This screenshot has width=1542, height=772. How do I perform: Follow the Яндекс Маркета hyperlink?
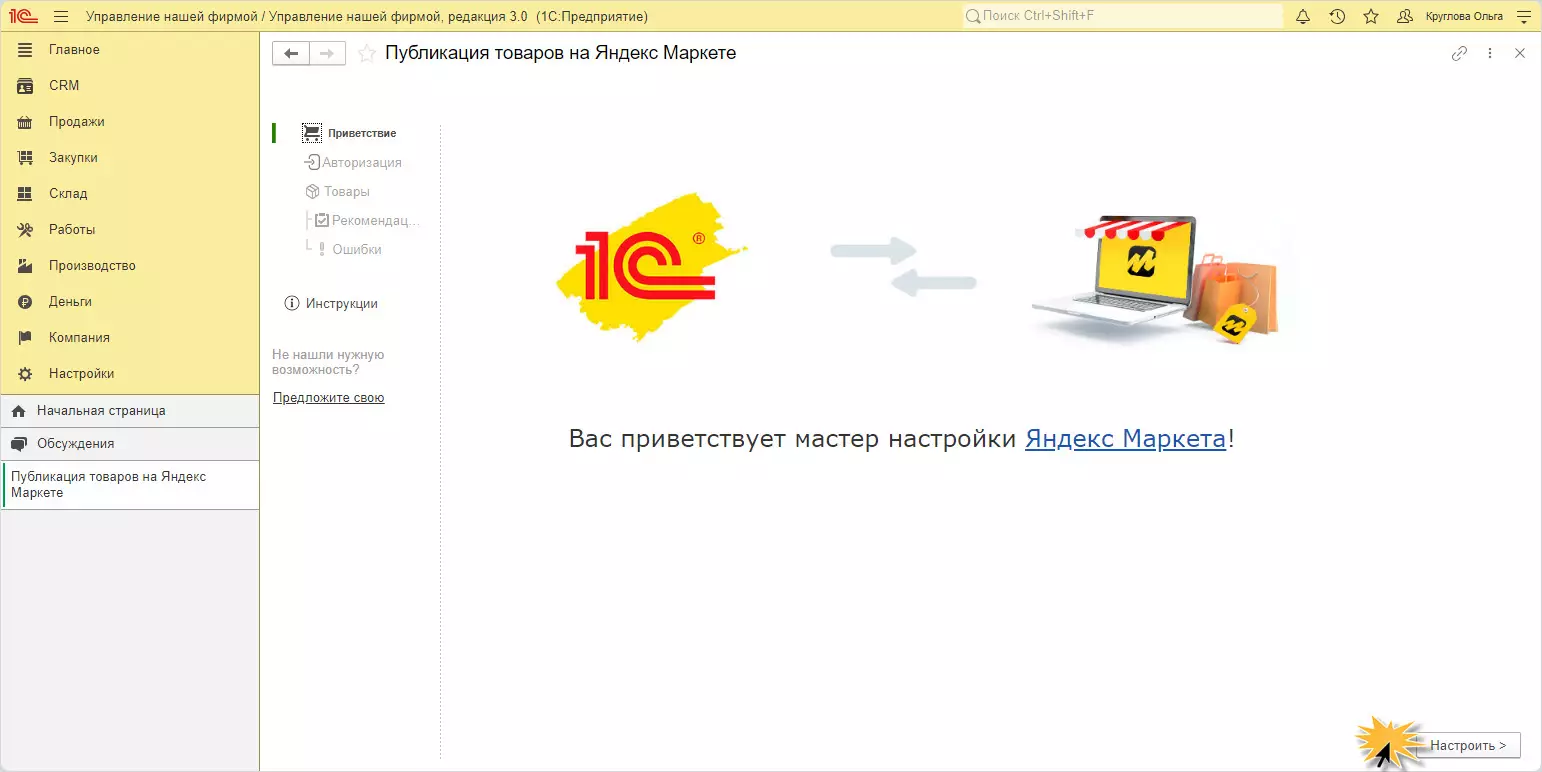point(1126,439)
